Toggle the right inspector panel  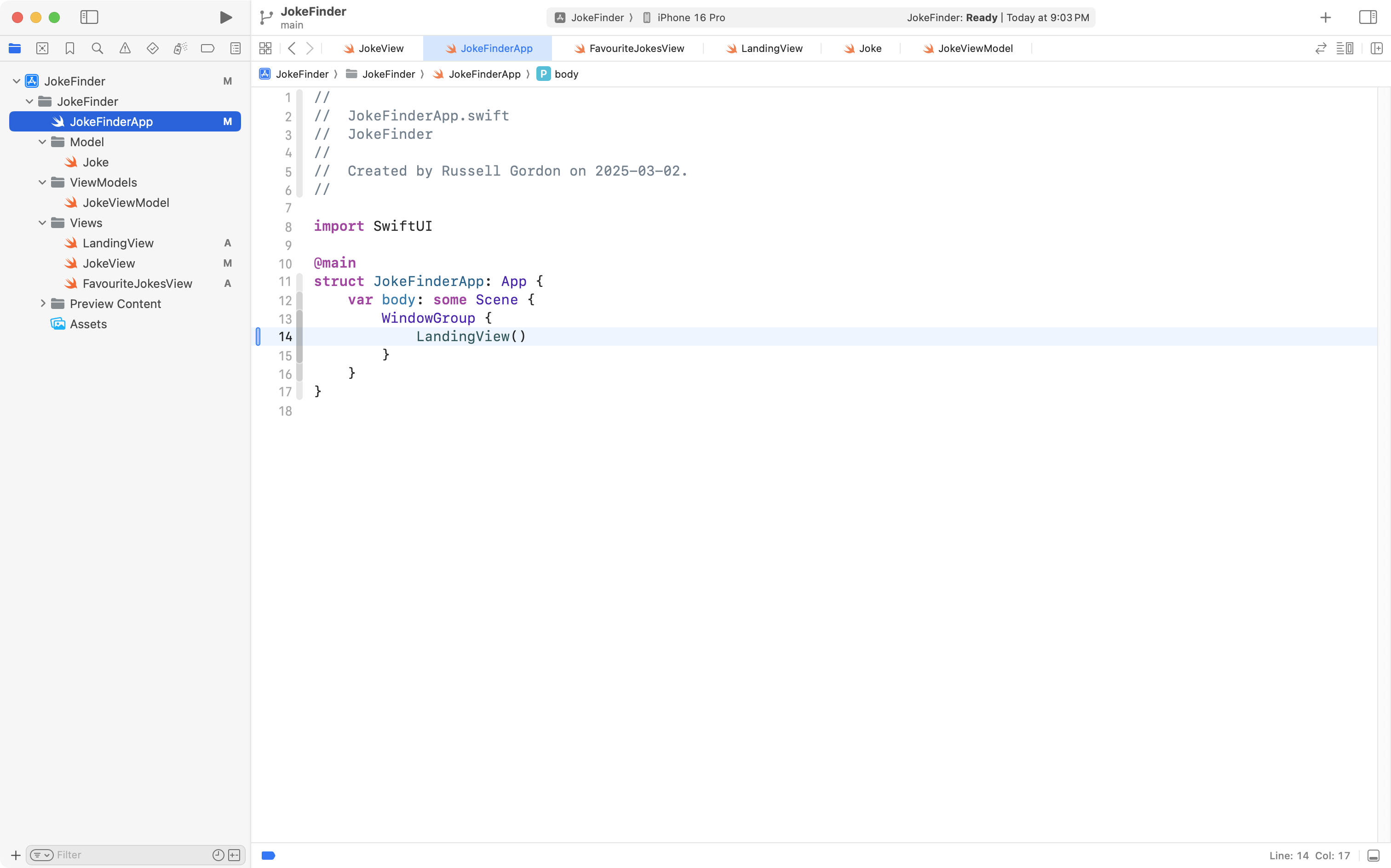pos(1368,18)
